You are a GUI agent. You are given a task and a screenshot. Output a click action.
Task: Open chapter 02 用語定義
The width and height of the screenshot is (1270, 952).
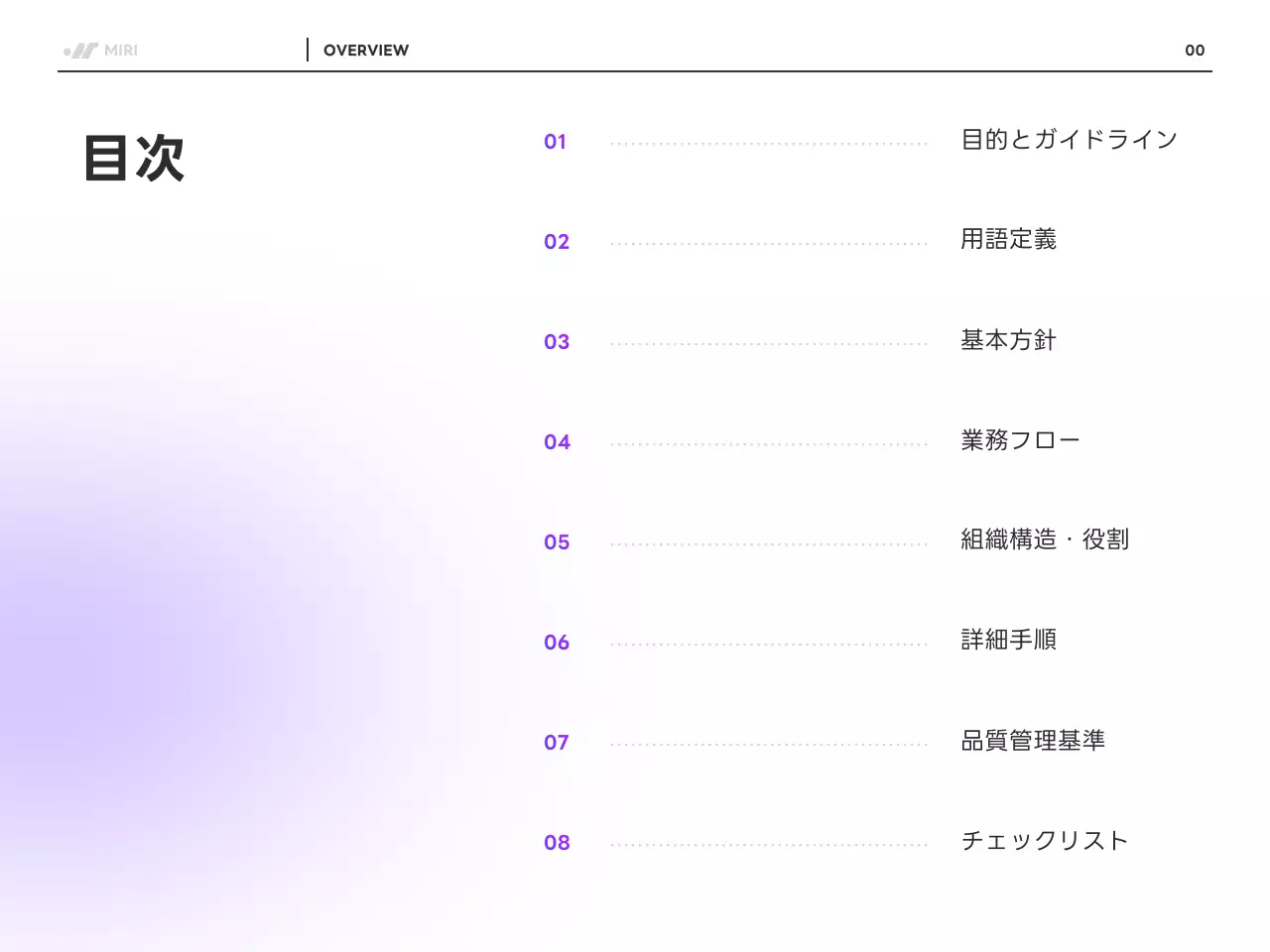click(x=1009, y=240)
